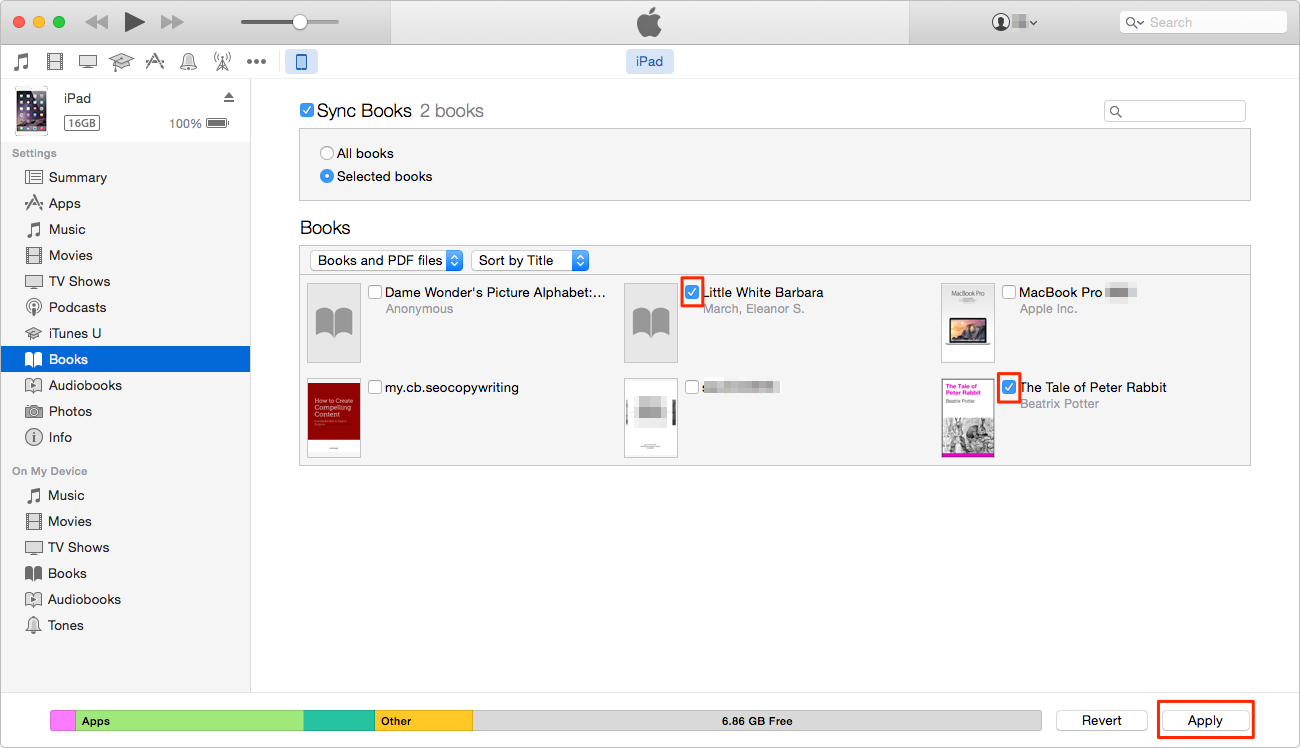The height and width of the screenshot is (748, 1300).
Task: Click the iPad tab at top center
Action: tap(650, 61)
